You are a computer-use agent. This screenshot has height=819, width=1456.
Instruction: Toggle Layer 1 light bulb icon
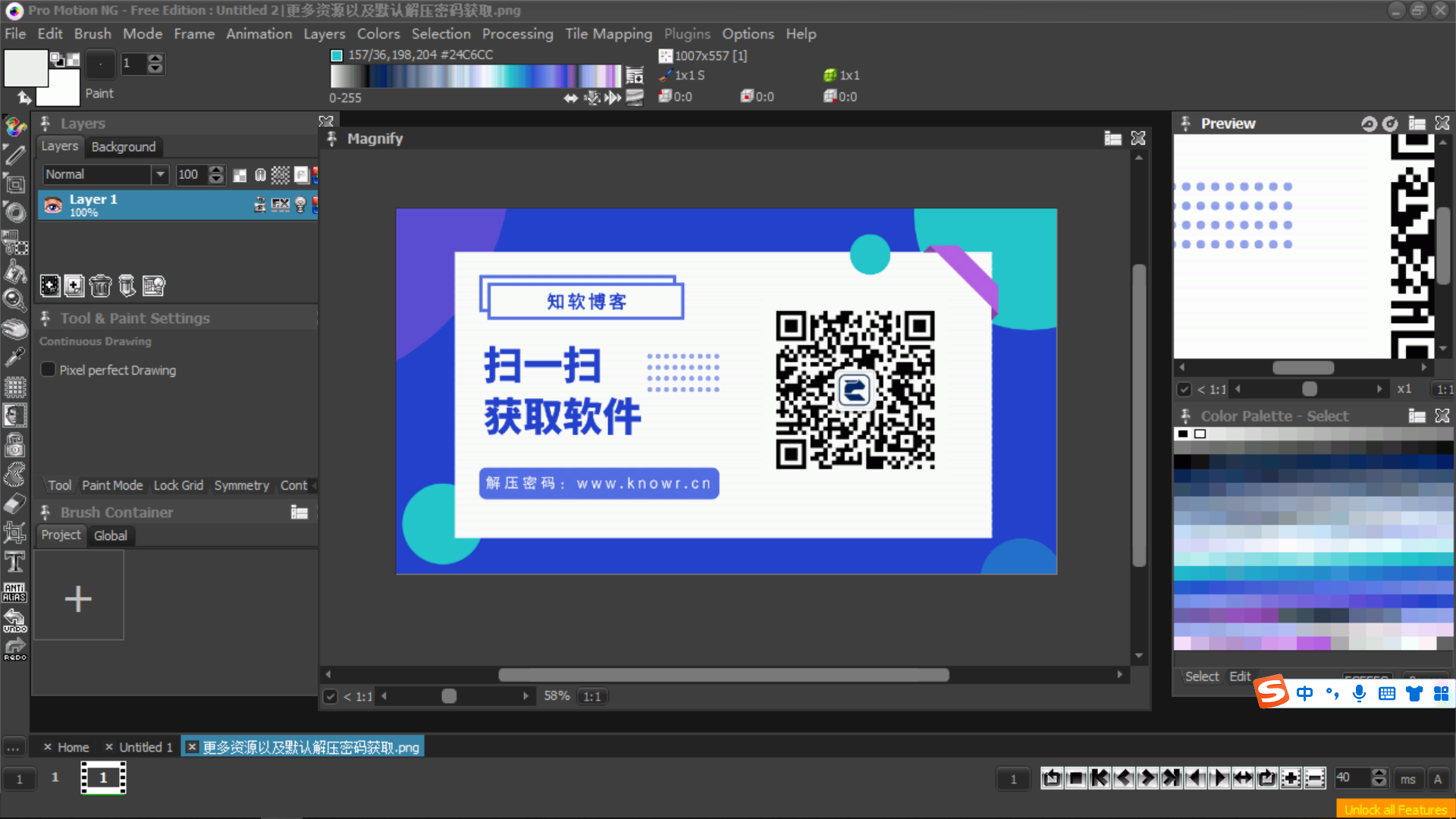tap(300, 205)
